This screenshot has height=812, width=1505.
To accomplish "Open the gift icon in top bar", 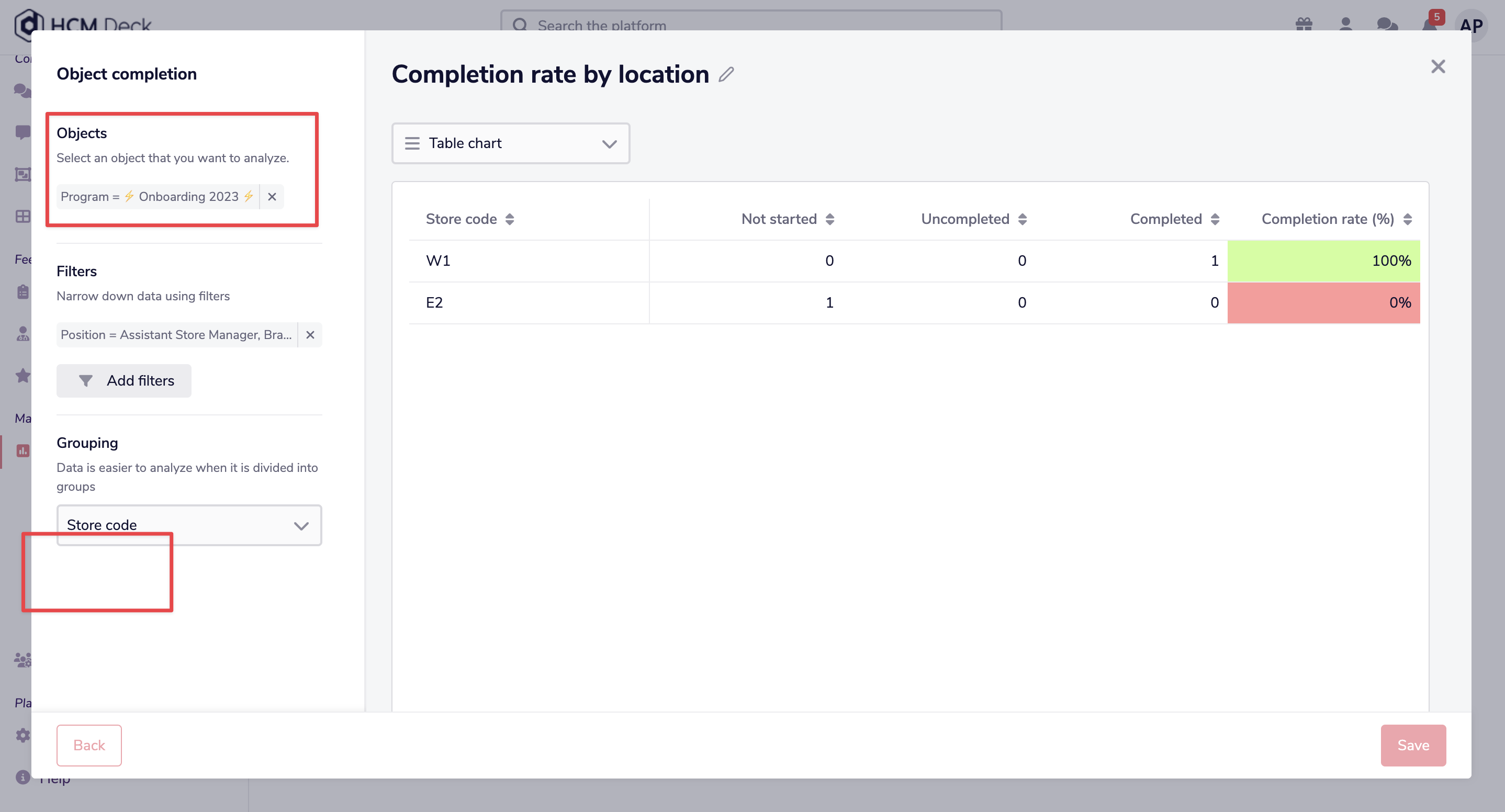I will [x=1304, y=25].
